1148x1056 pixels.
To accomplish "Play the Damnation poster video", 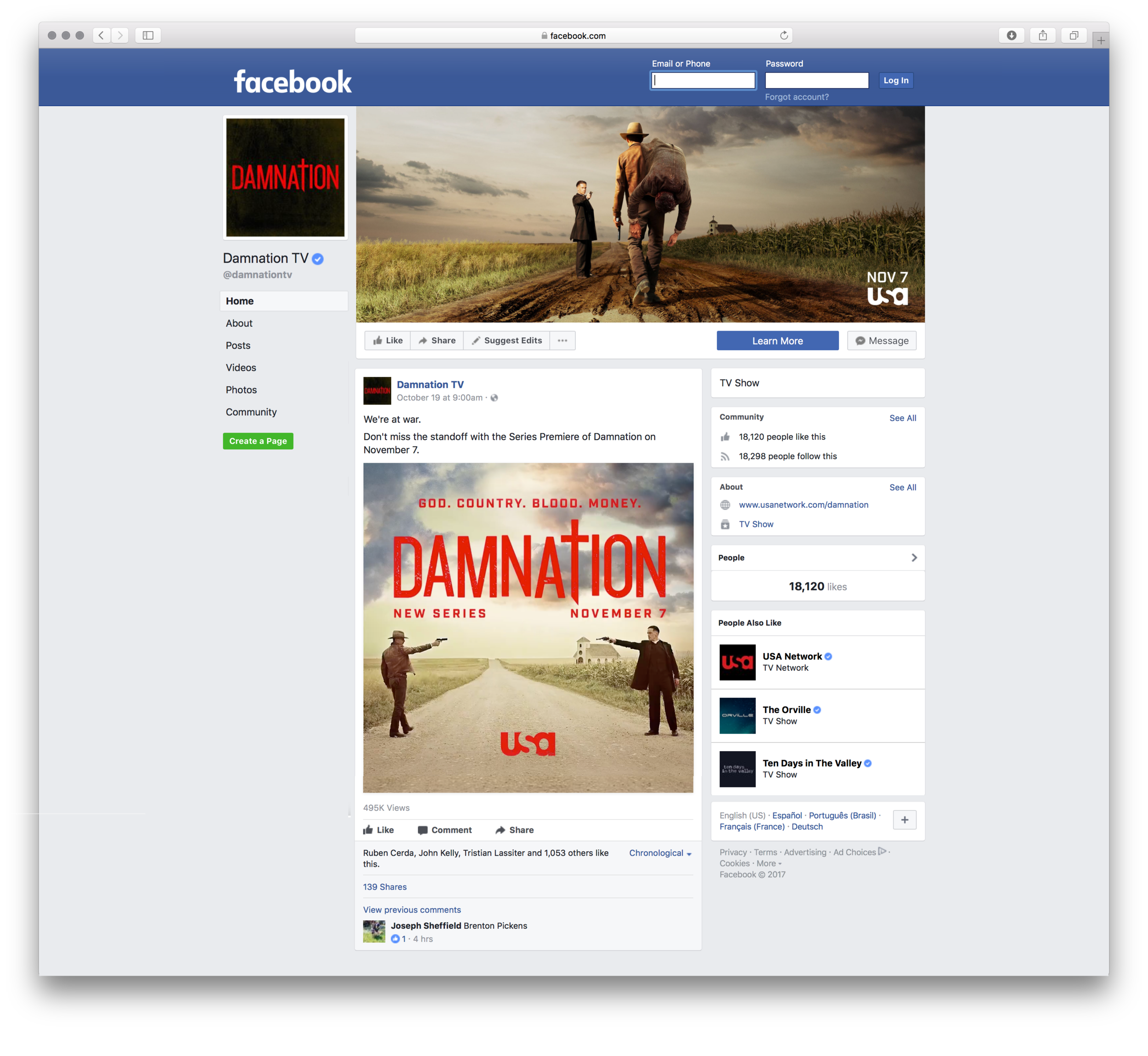I will (x=528, y=628).
